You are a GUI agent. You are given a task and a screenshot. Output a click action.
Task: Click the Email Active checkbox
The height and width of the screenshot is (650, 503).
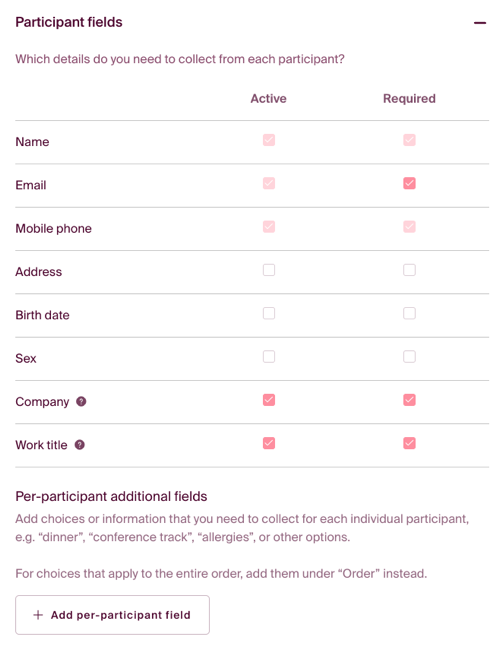click(x=269, y=183)
